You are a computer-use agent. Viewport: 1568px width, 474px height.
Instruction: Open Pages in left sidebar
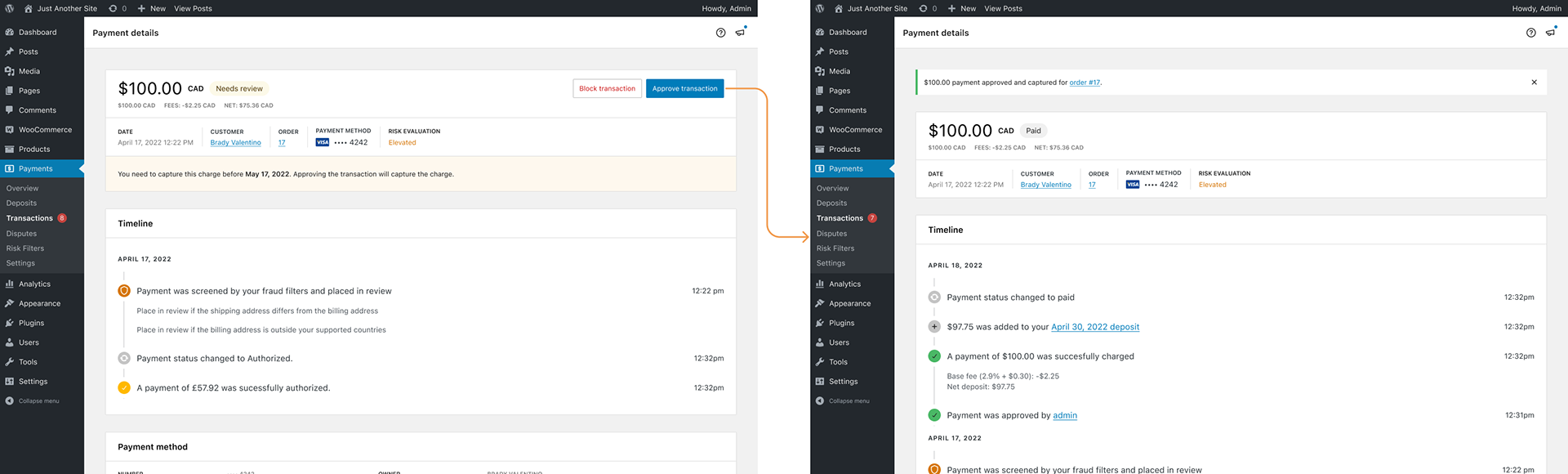tap(42, 91)
